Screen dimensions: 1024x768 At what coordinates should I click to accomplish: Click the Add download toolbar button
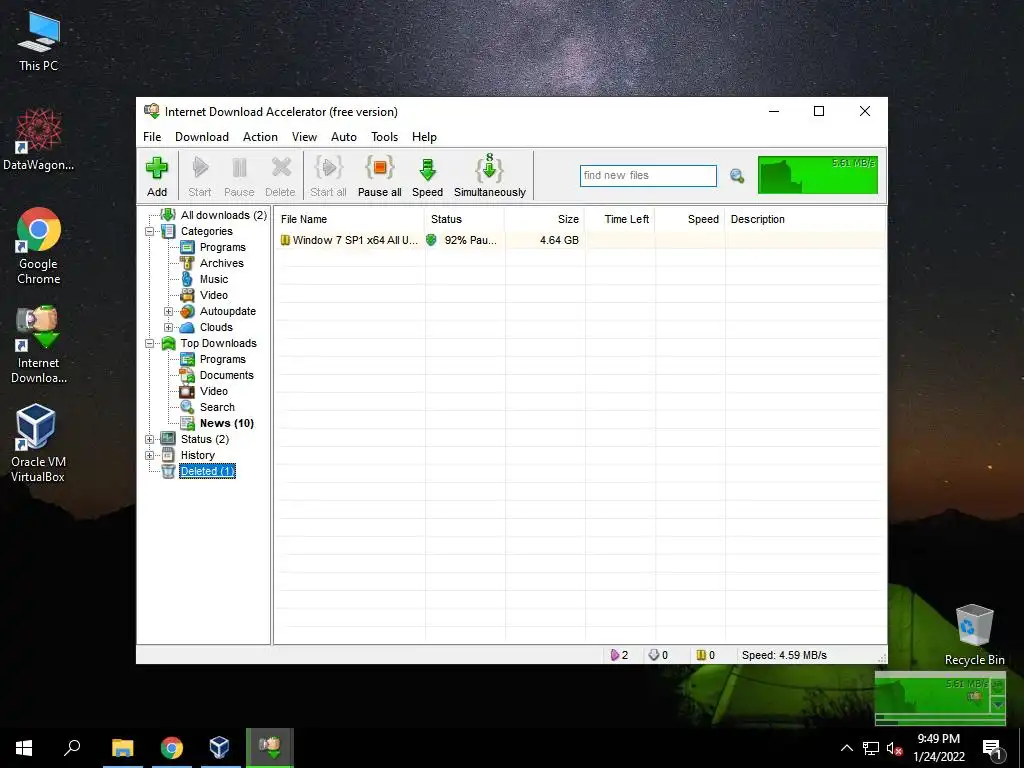point(157,176)
